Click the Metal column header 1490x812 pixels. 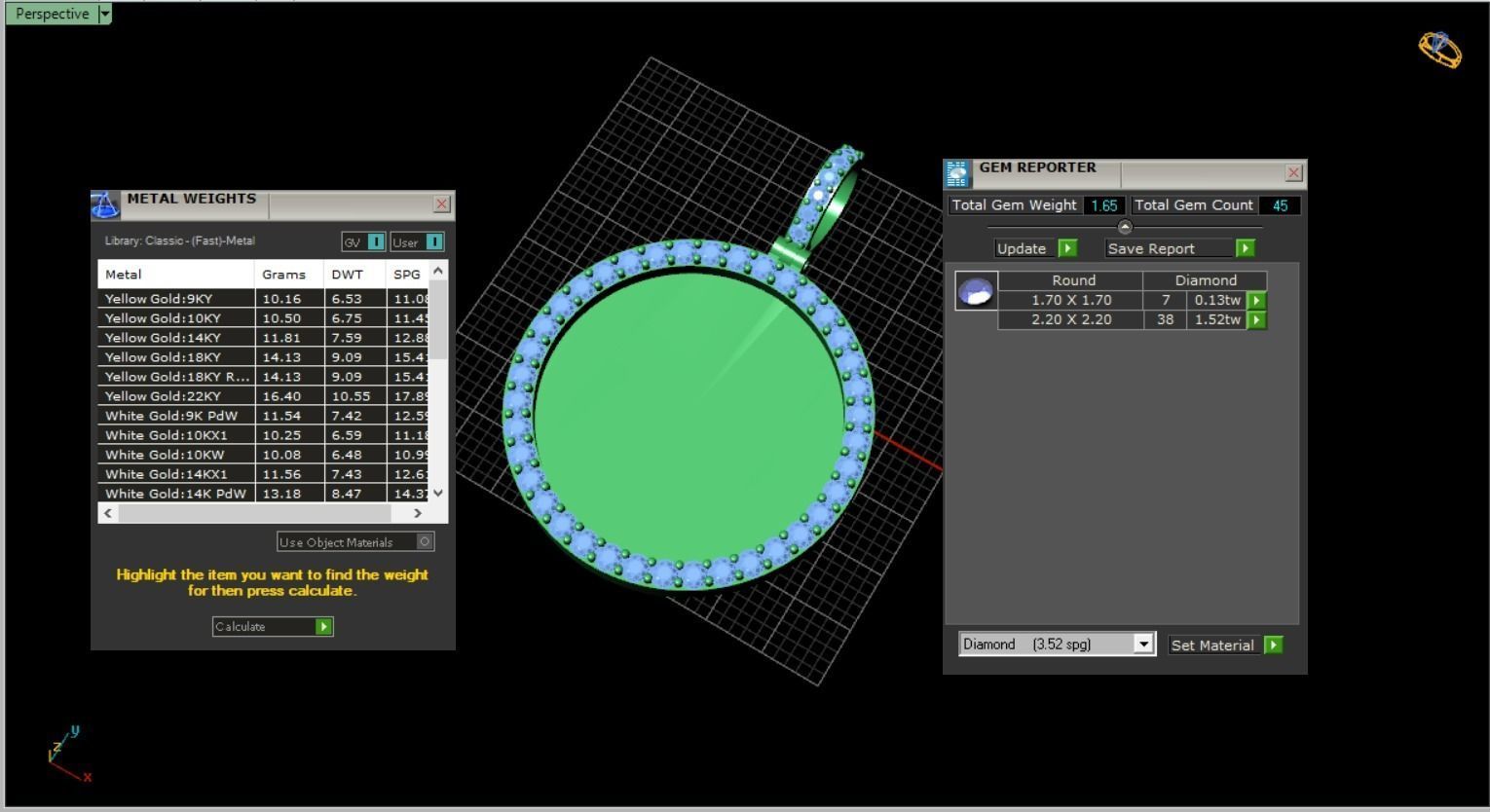coord(176,275)
